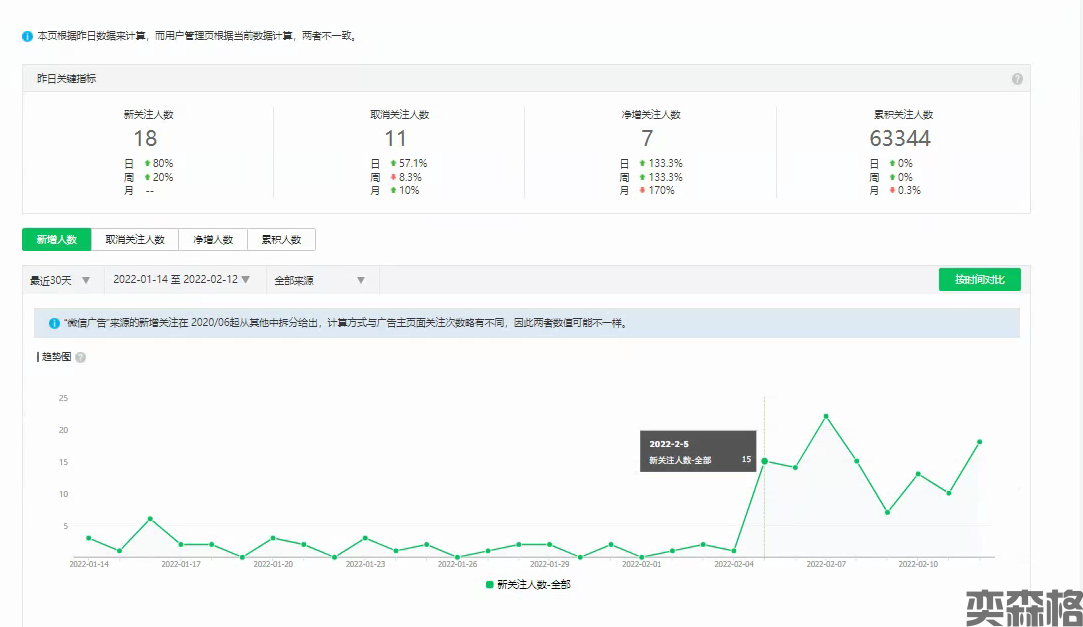Click the highlighted 2022-2-5 data point
The image size is (1083, 627).
tap(764, 461)
